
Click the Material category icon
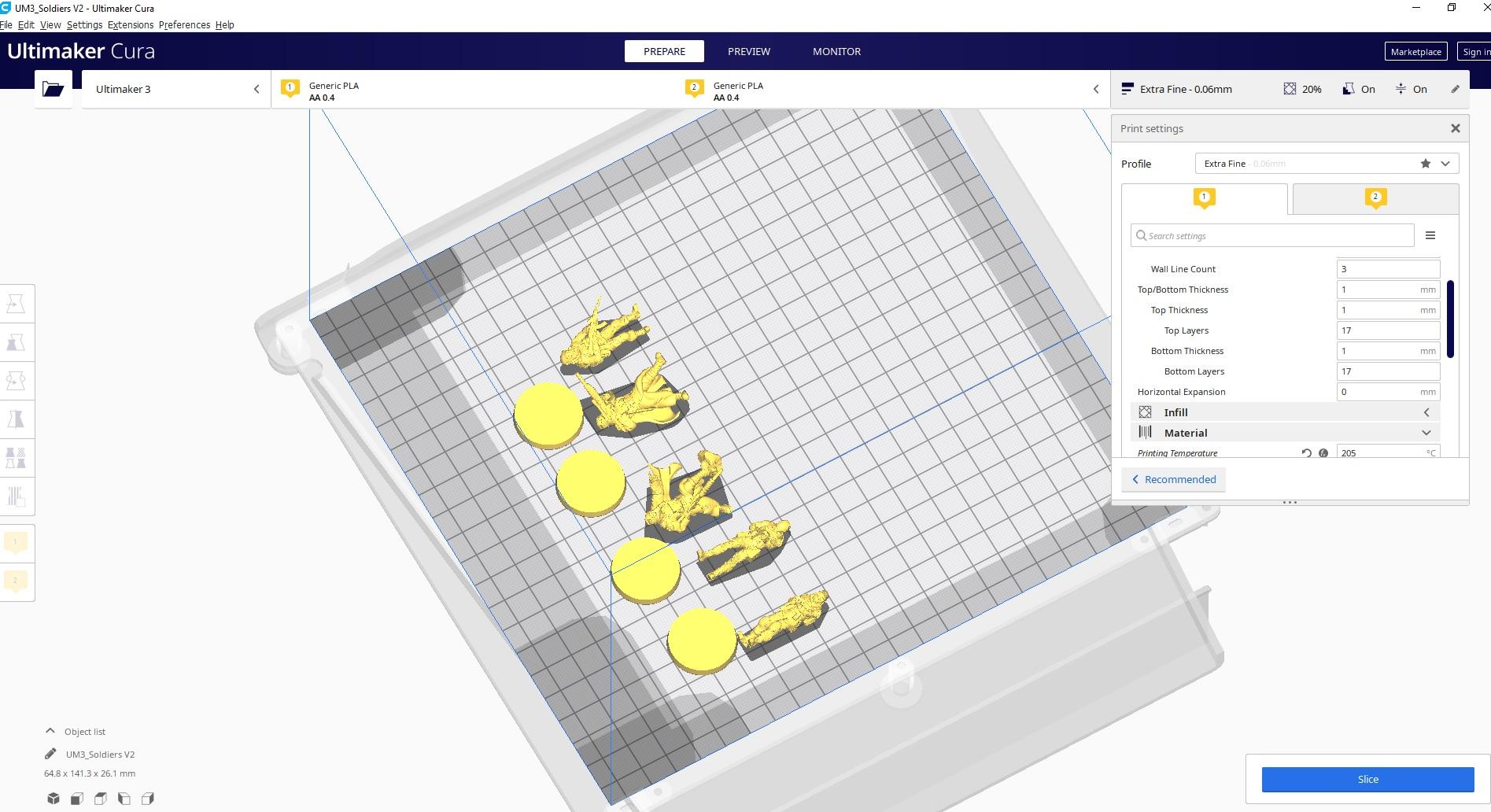(x=1146, y=433)
